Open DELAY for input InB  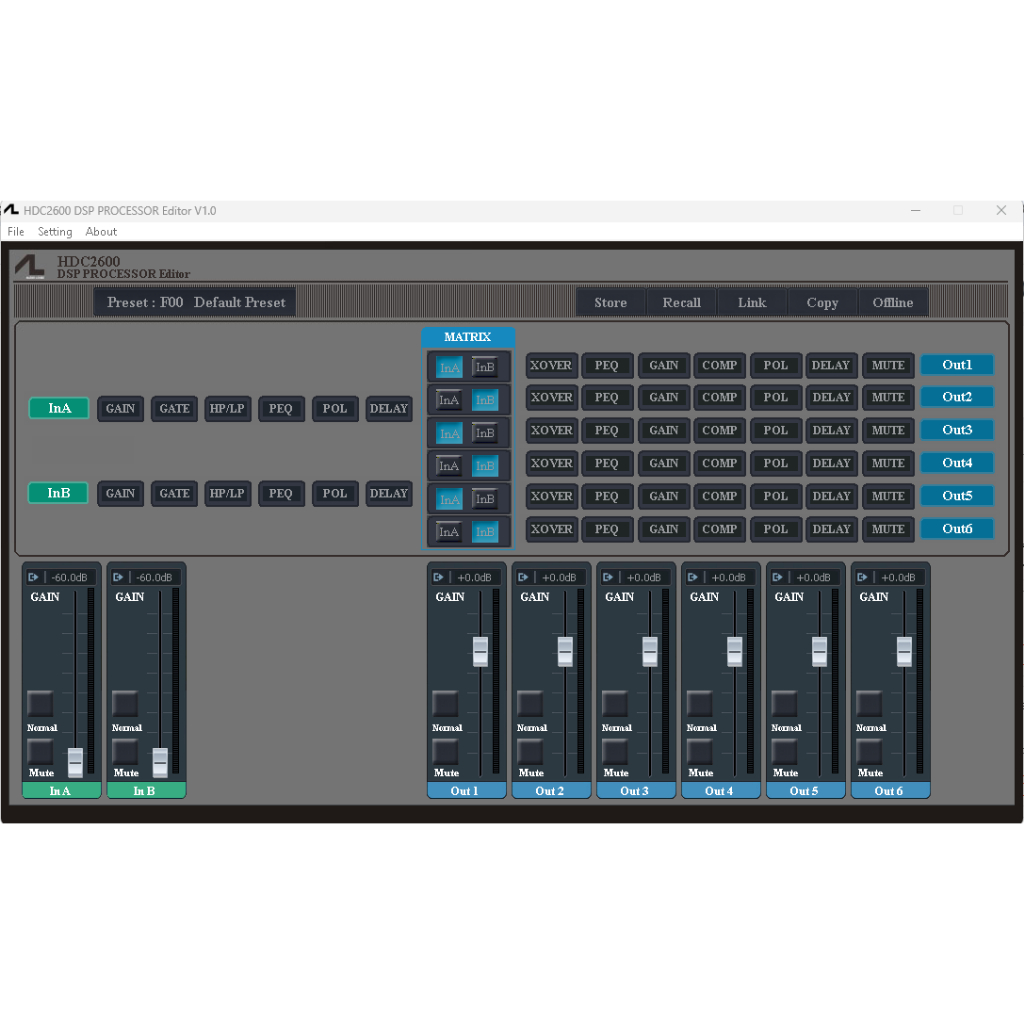click(x=389, y=494)
